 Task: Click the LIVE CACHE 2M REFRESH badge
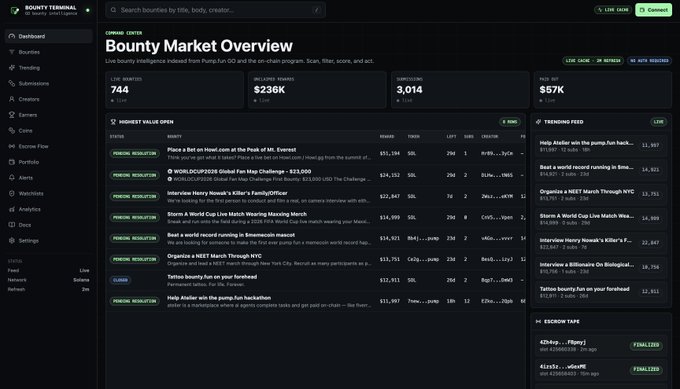pyautogui.click(x=593, y=61)
